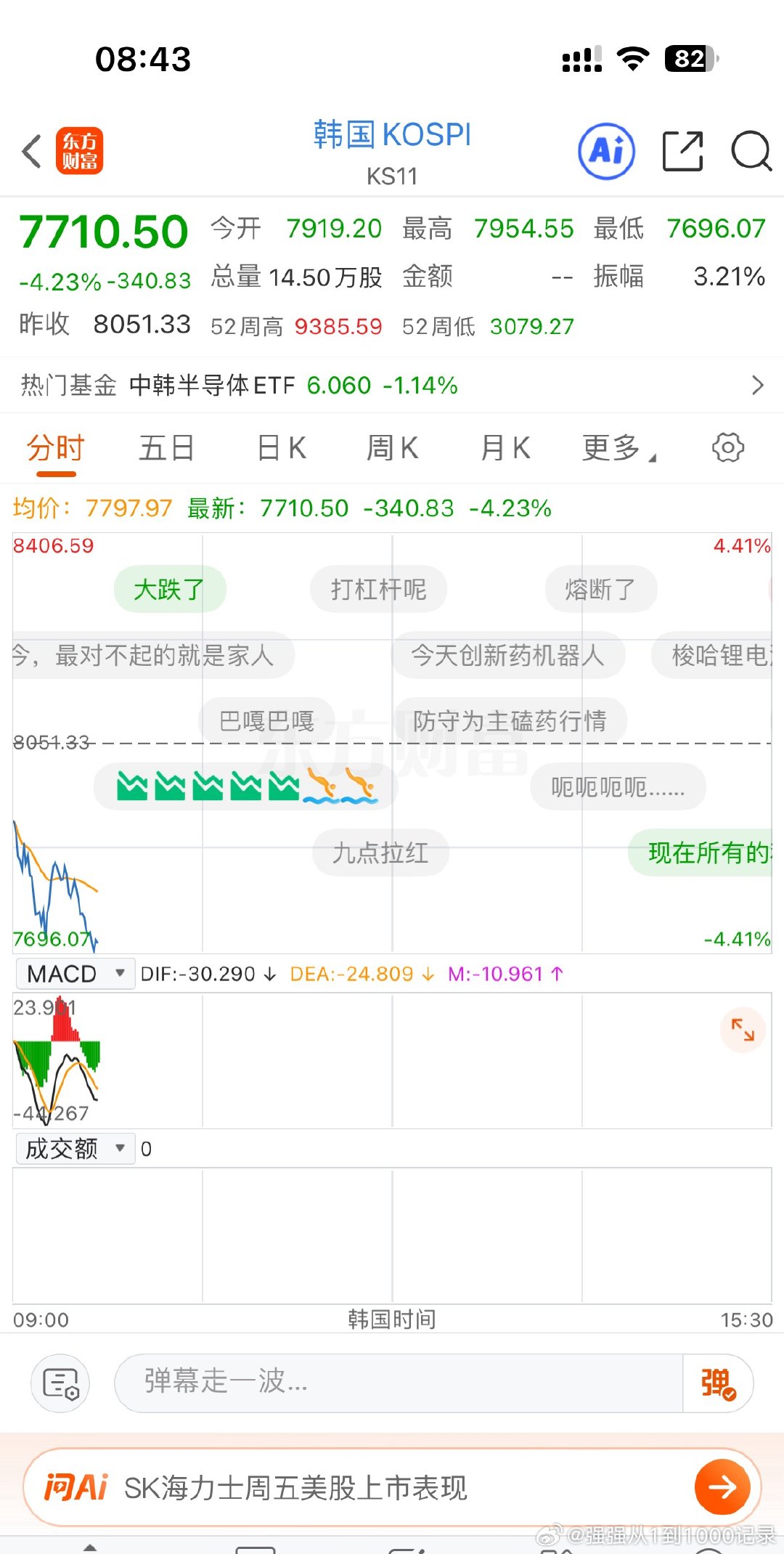The image size is (784, 1554).
Task: Tap the 九点拉红 comment bubble
Action: [380, 852]
